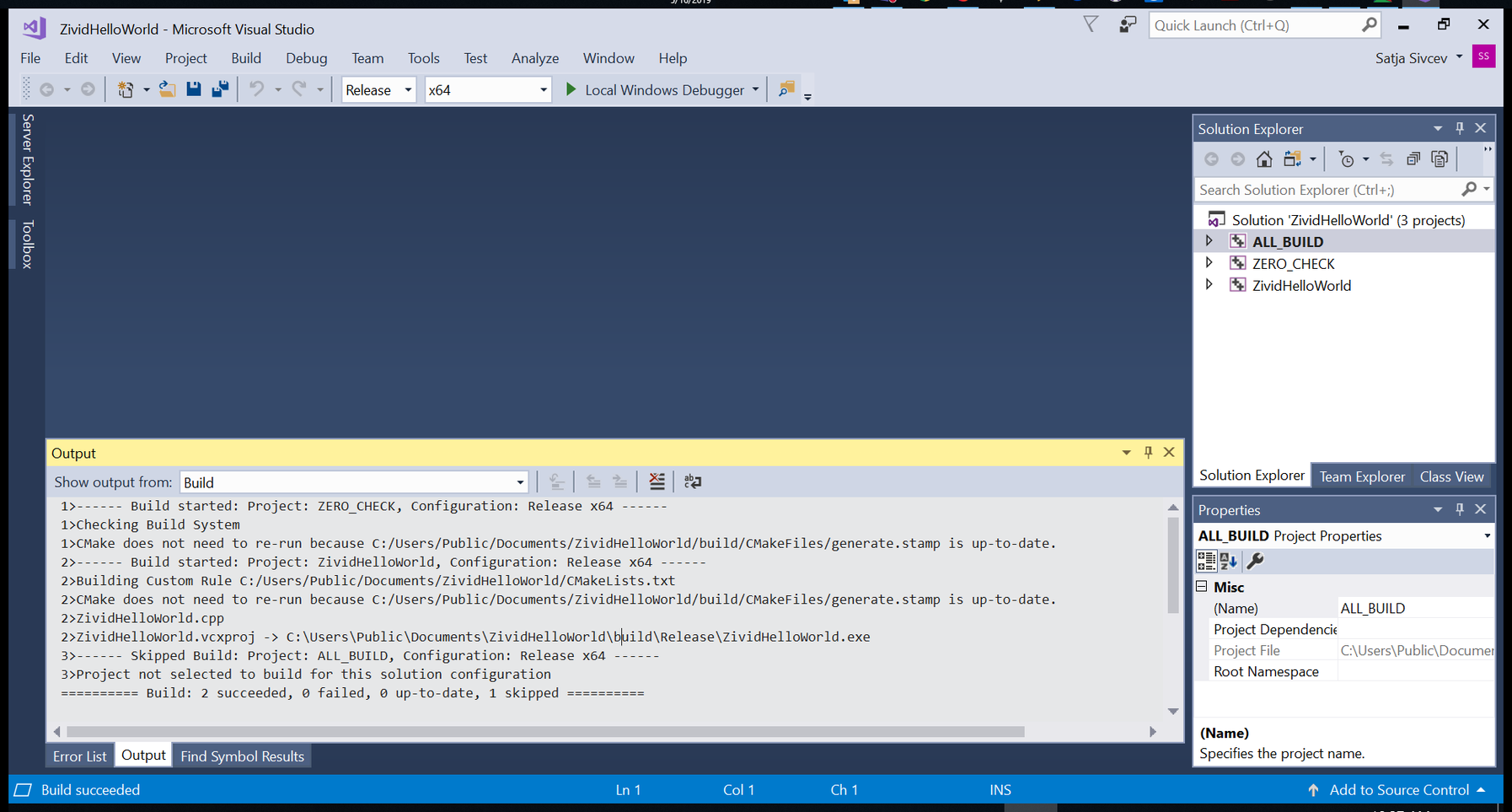Screen dimensions: 1512x812
Task: Toggle auto-hide pin on Properties panel
Action: tap(1460, 509)
